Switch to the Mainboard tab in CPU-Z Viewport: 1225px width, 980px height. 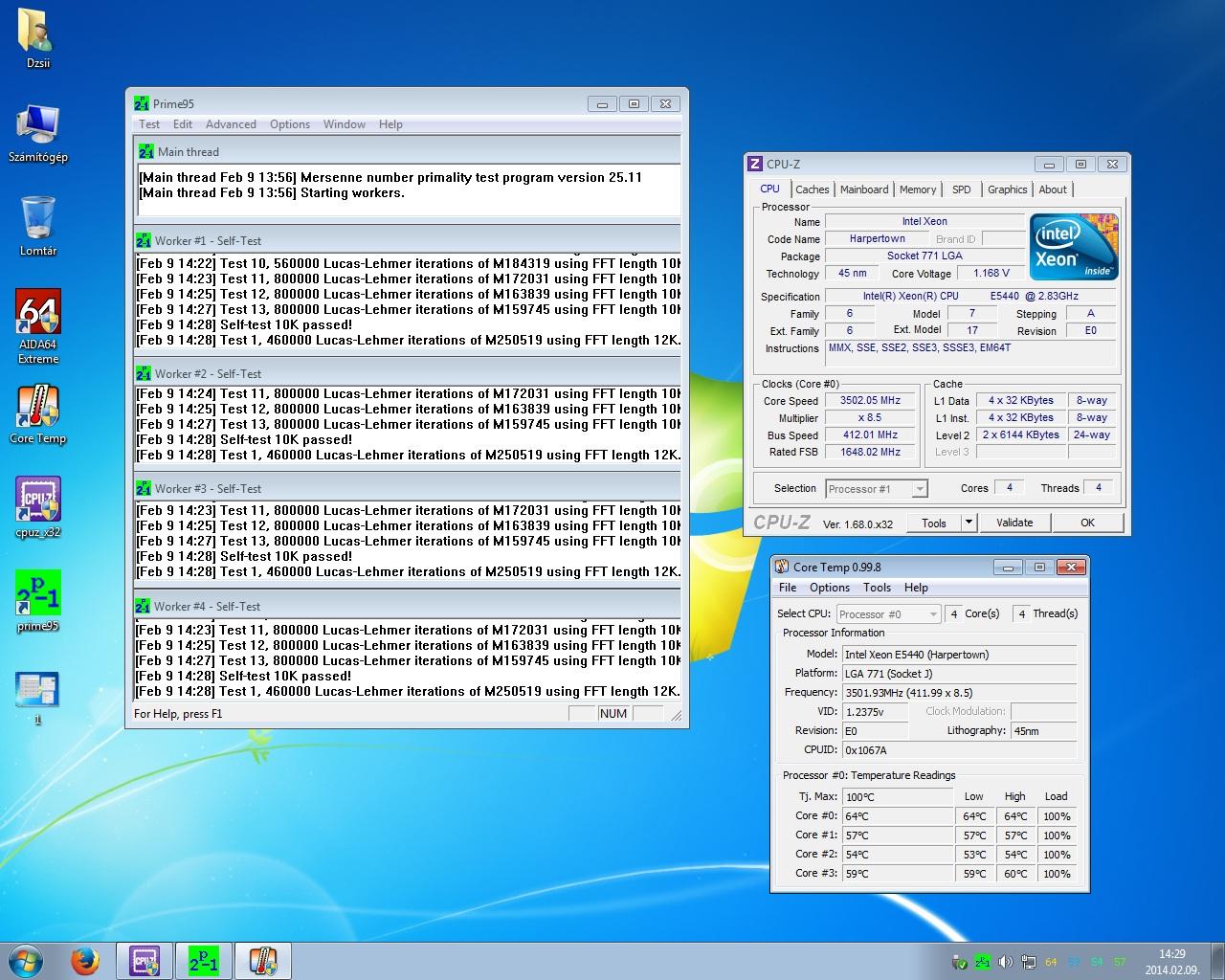click(x=864, y=189)
